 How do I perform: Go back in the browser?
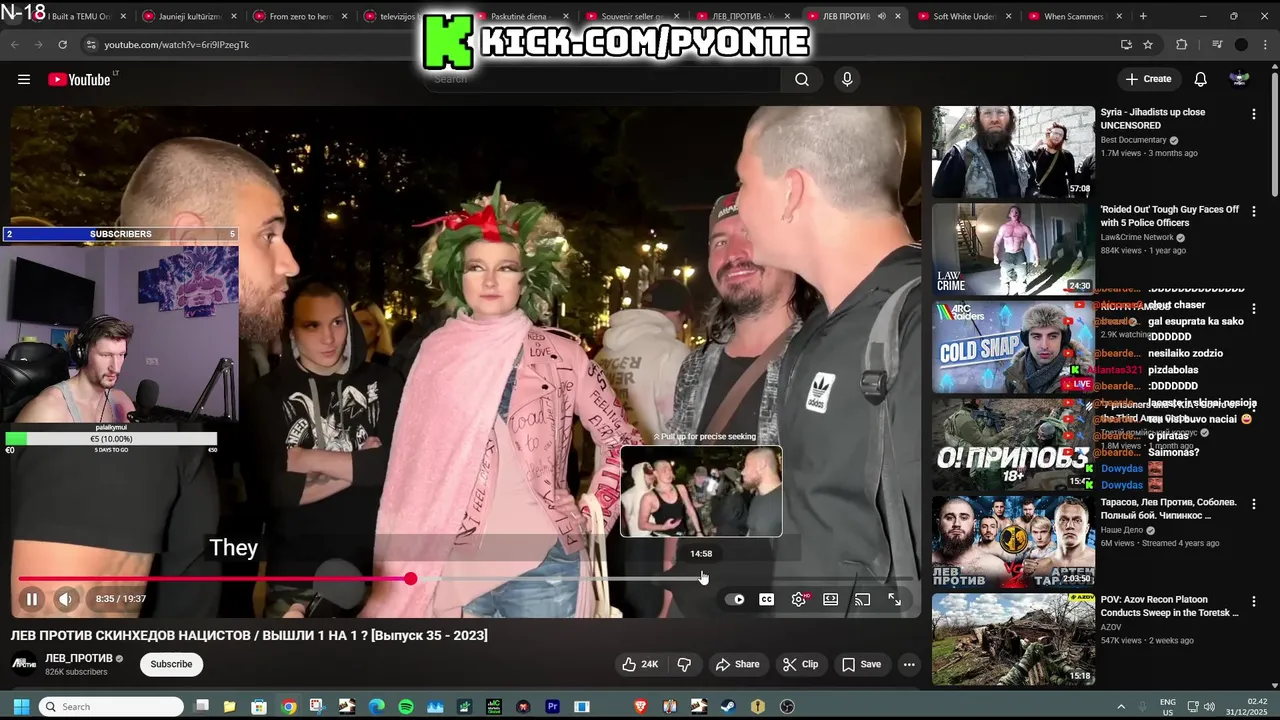(14, 44)
